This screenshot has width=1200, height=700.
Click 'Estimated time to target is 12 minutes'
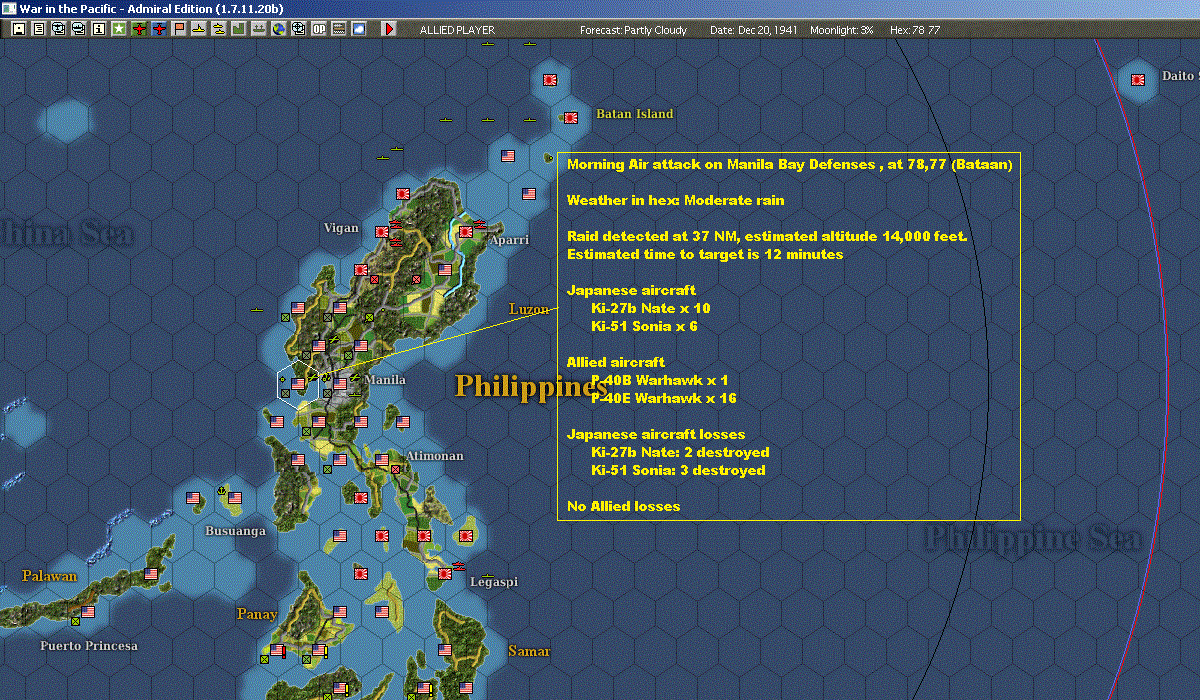(x=705, y=254)
